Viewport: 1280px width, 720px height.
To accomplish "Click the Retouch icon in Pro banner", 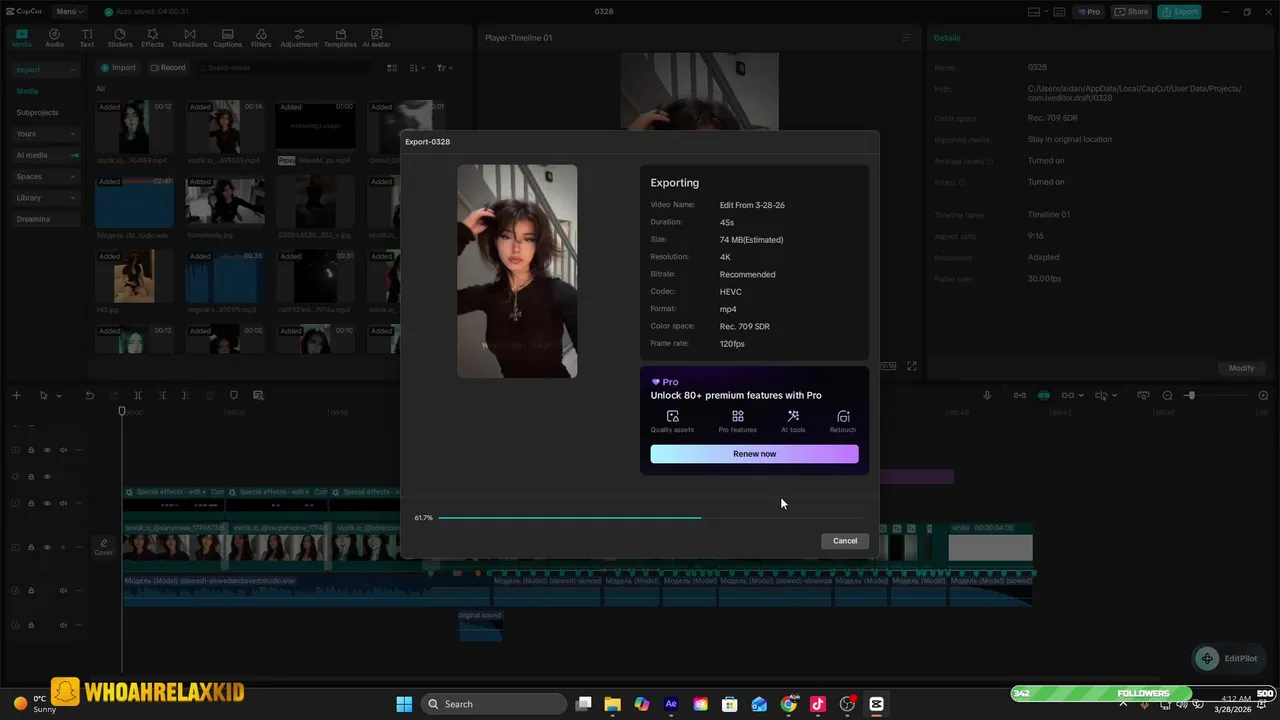I will tap(843, 416).
